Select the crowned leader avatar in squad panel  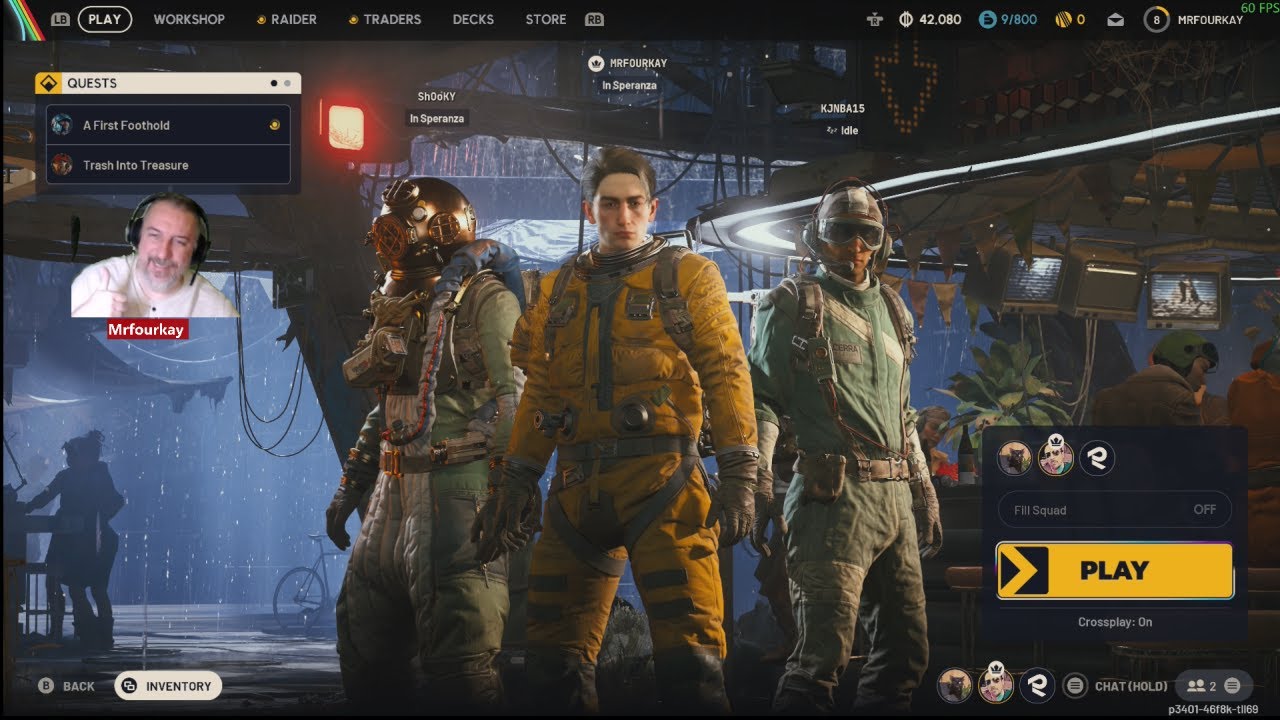[x=1056, y=457]
